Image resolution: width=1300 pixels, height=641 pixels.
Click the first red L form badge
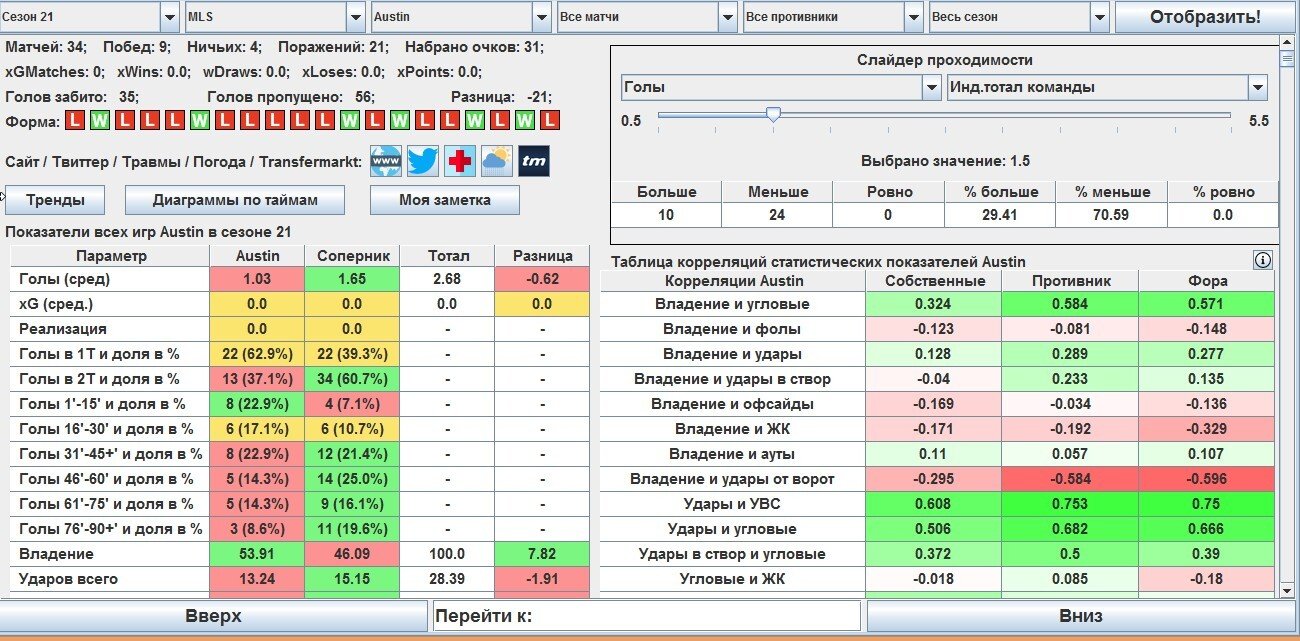click(x=76, y=121)
